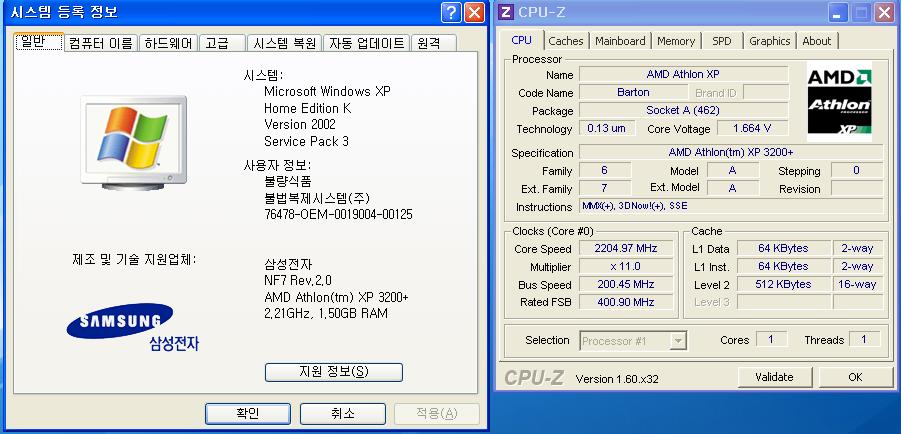
Task: Click the Specification field AMD Athlon(tm) XP 3200+
Action: pyautogui.click(x=731, y=152)
